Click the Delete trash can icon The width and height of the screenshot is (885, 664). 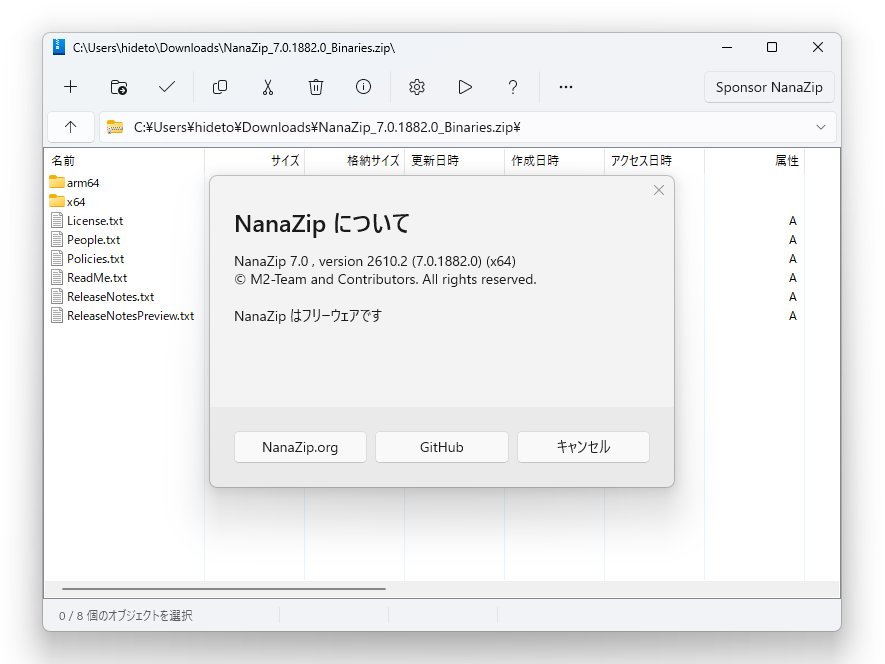pos(316,87)
